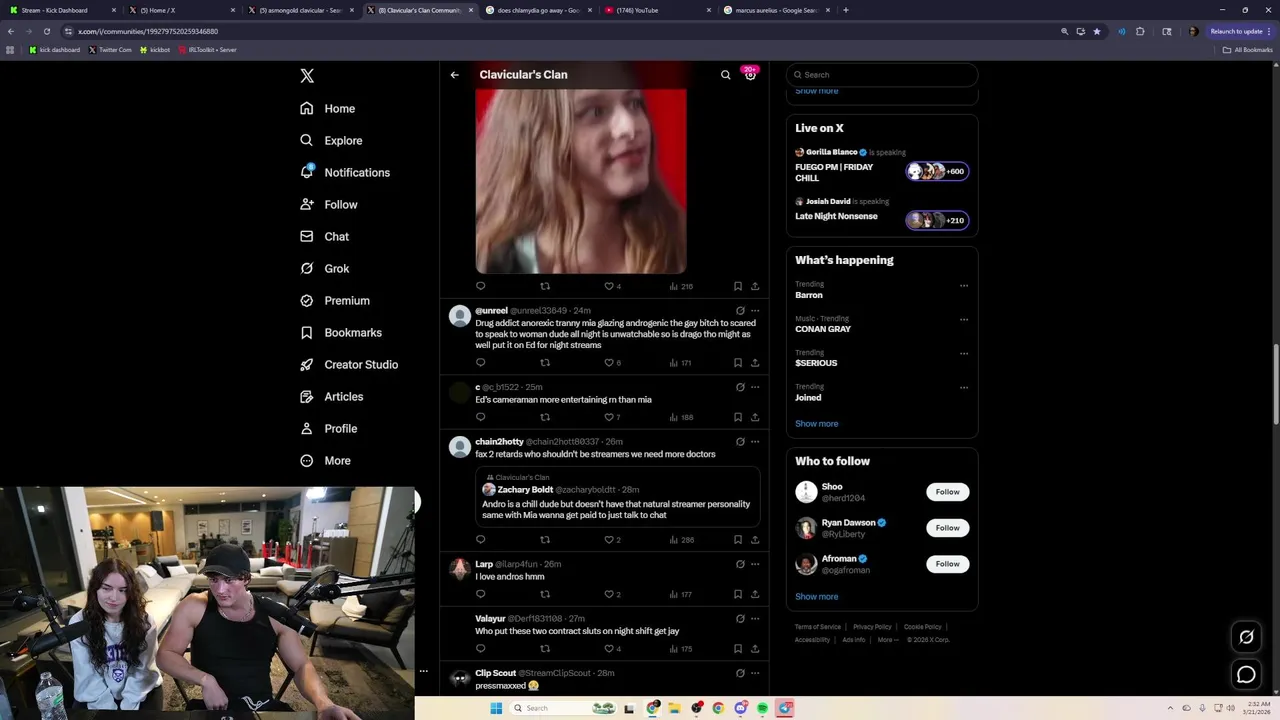
Task: Open Explore in the sidebar
Action: (x=331, y=141)
